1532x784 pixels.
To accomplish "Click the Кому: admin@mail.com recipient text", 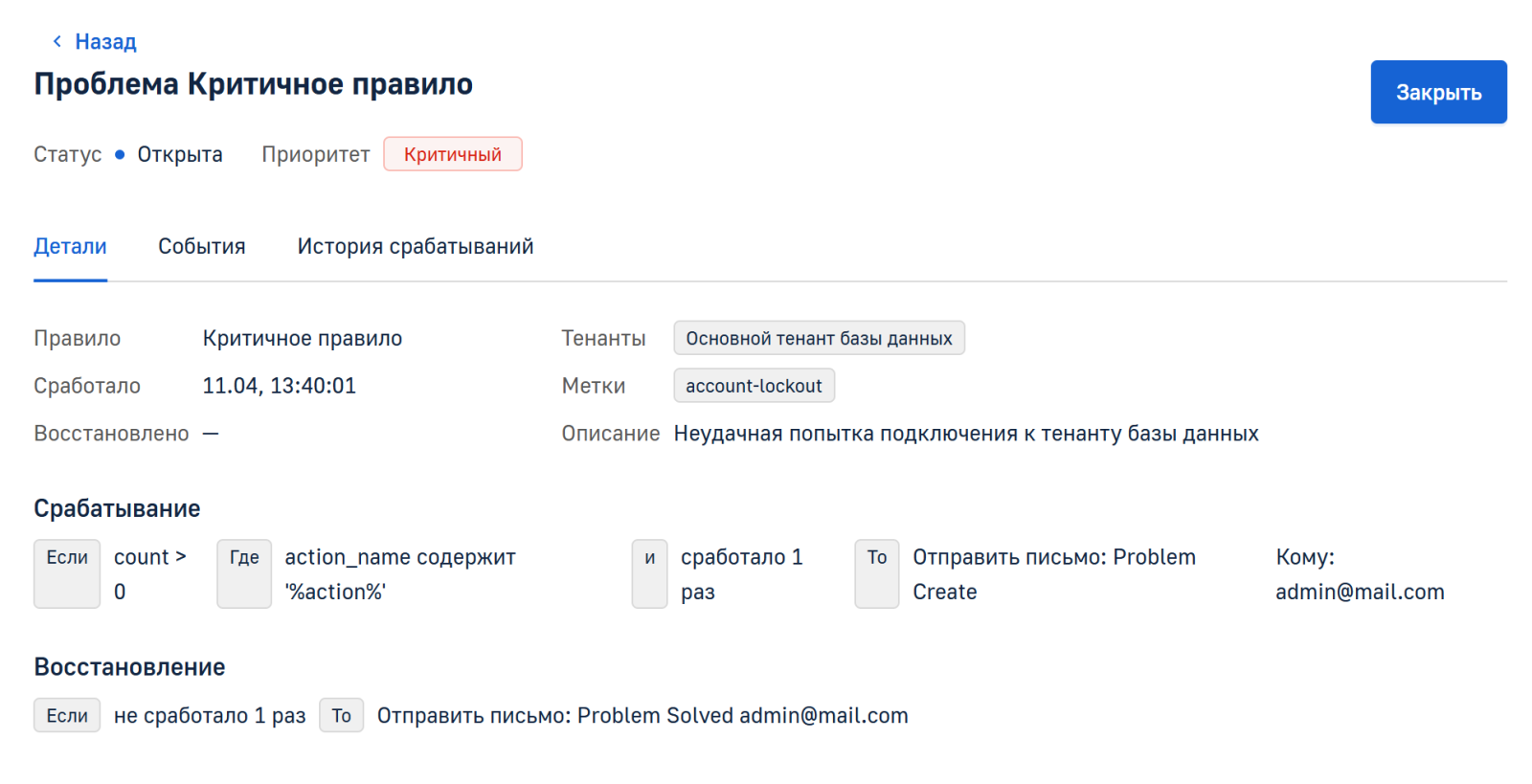I will click(x=1359, y=574).
